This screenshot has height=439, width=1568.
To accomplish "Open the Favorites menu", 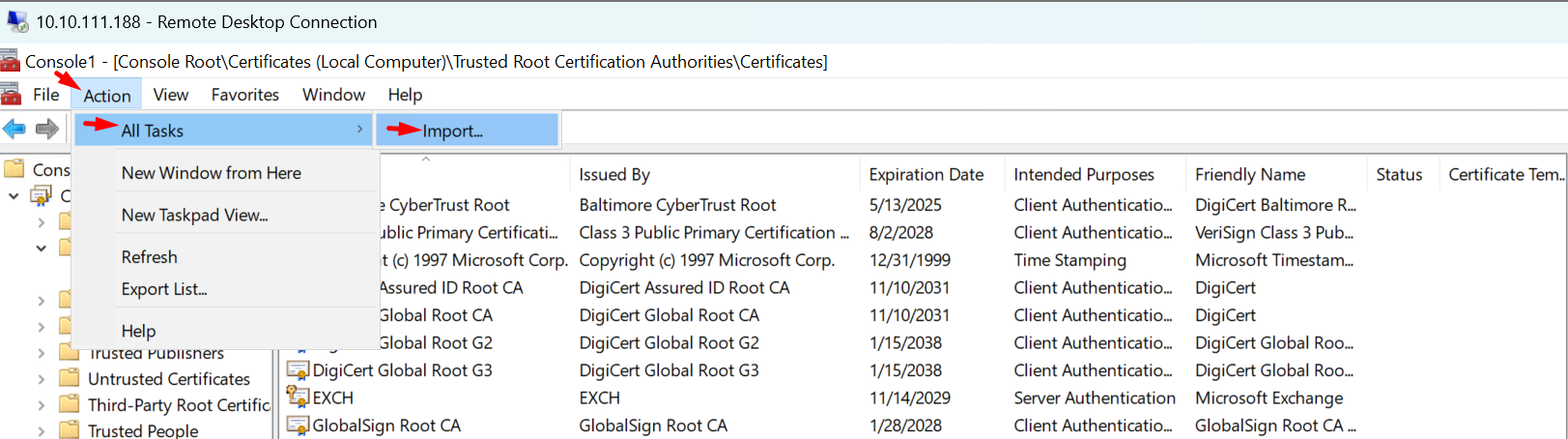I will (x=244, y=95).
